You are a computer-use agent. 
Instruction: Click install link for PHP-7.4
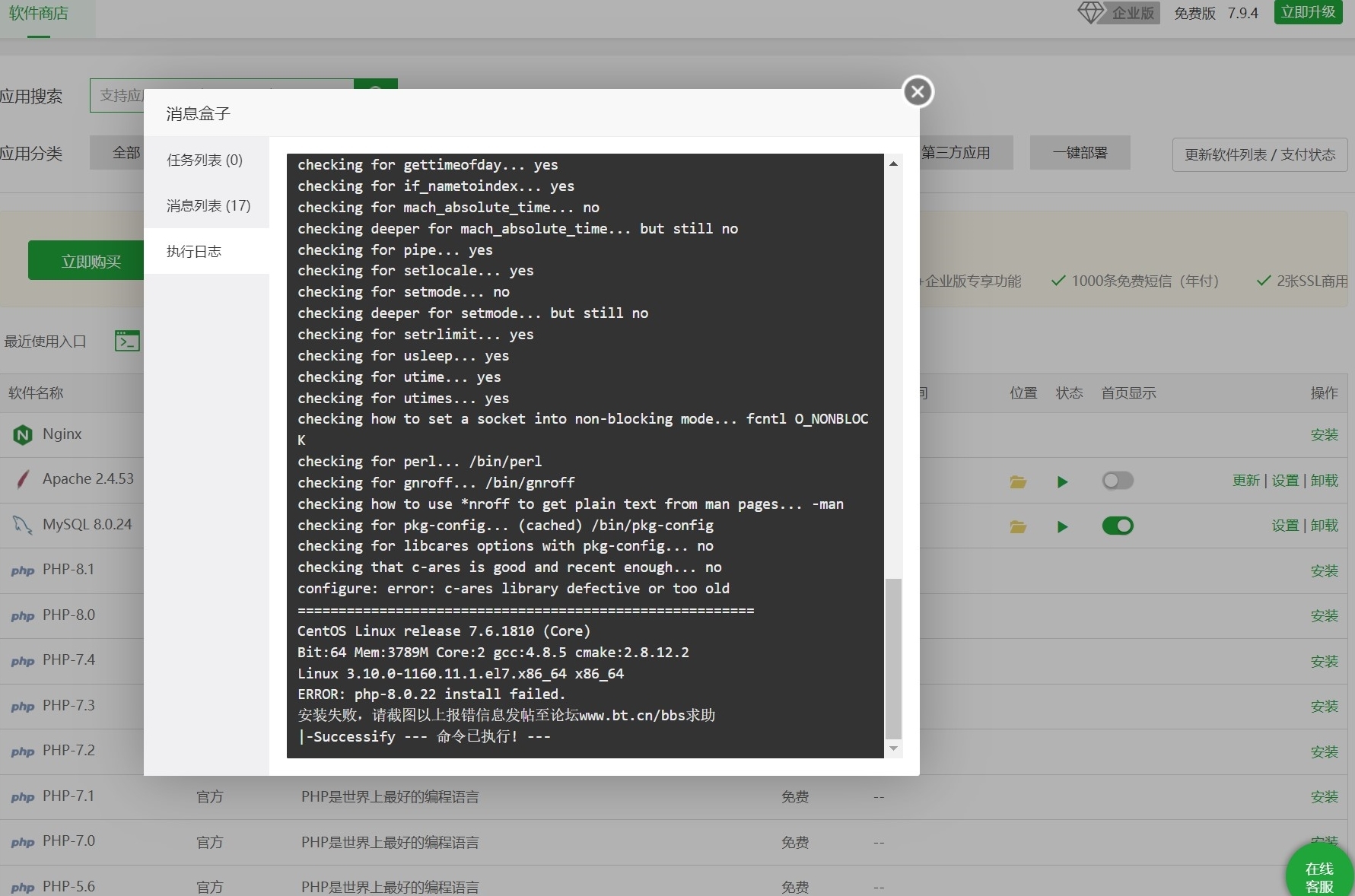(1324, 662)
